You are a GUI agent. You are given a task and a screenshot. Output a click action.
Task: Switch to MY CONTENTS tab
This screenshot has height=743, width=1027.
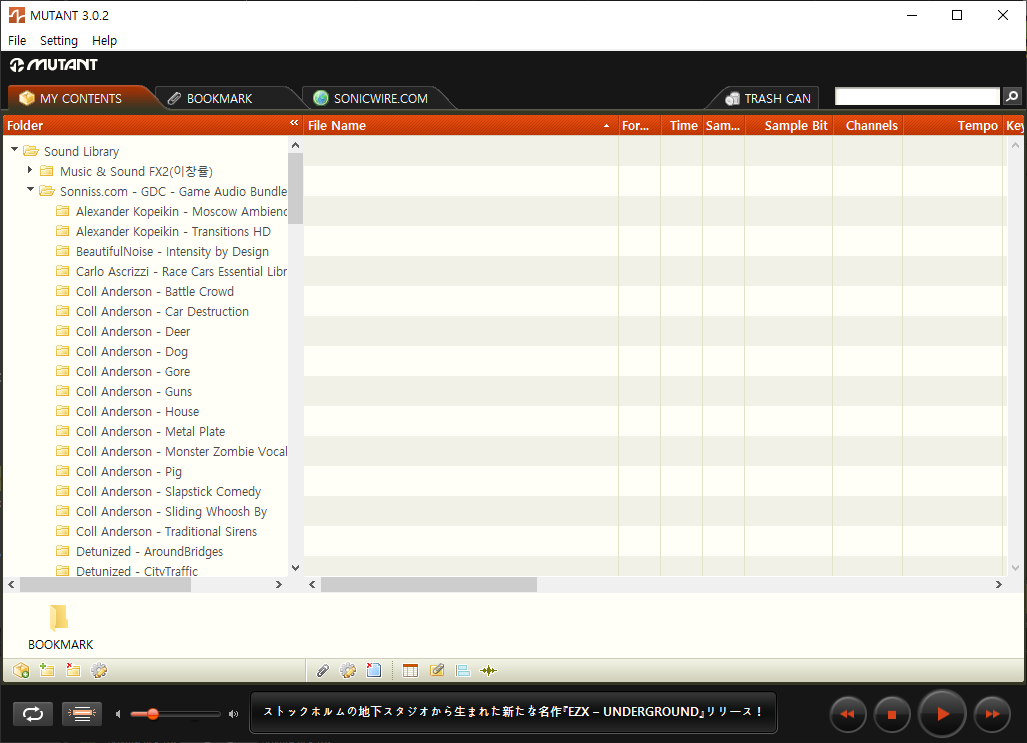point(80,98)
